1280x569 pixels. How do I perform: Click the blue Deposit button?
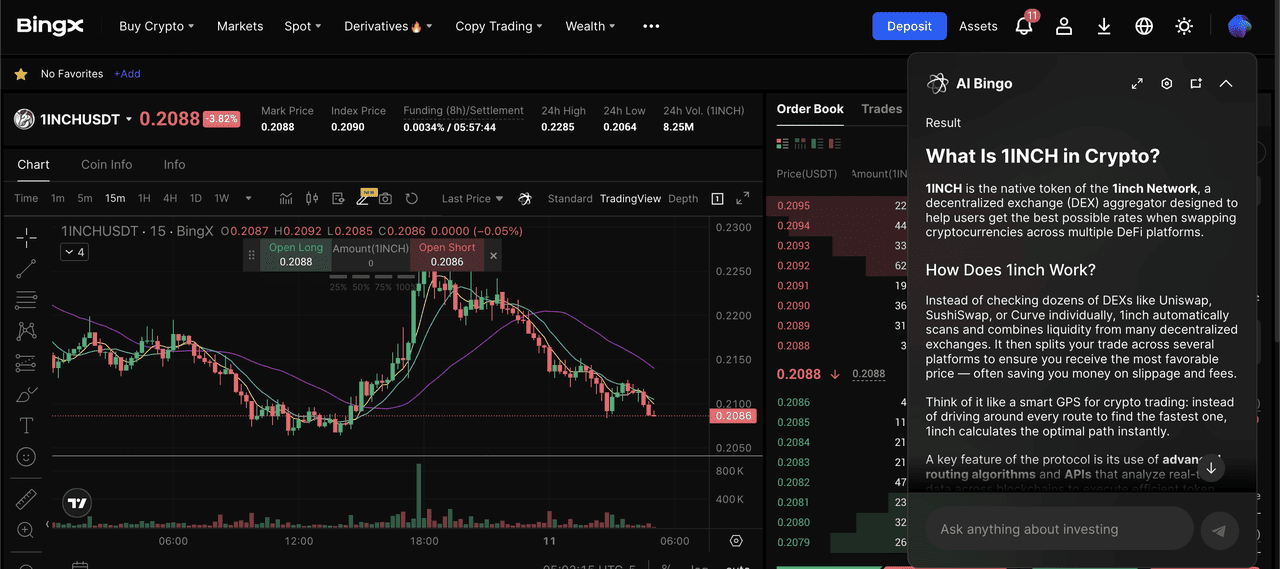pyautogui.click(x=909, y=27)
